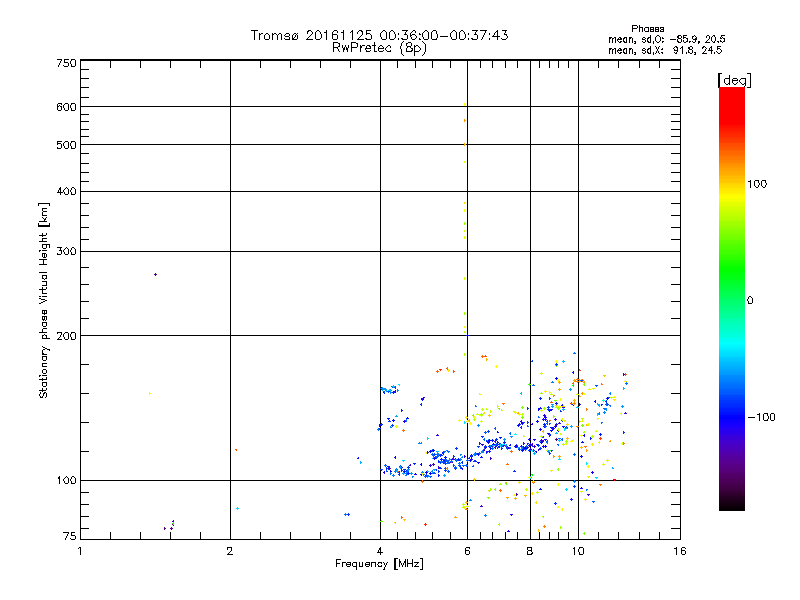
Task: Click the colorbar tick label '100'
Action: tap(757, 184)
